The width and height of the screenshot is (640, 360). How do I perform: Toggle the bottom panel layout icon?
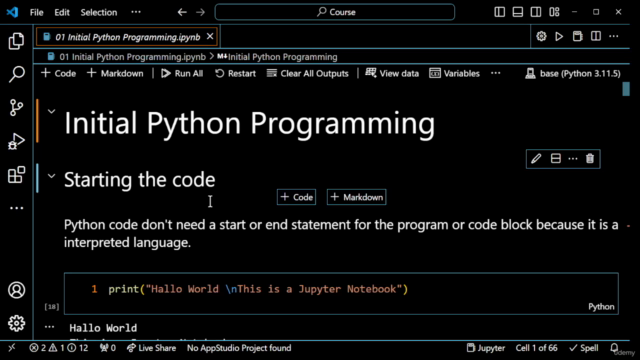click(518, 12)
